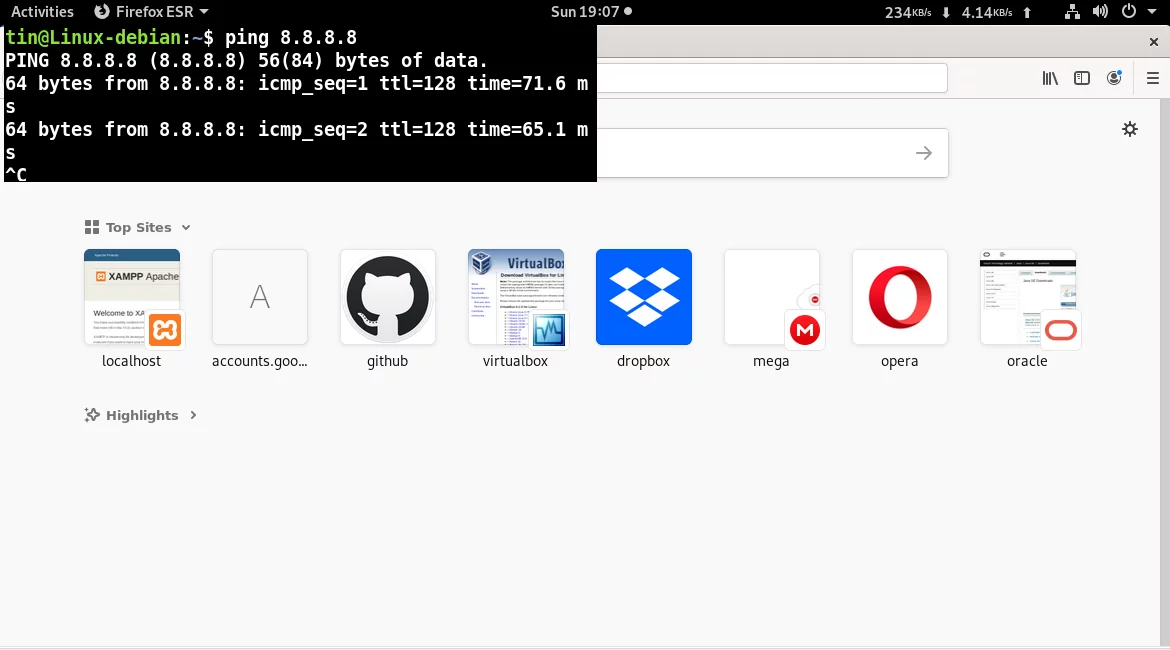The height and width of the screenshot is (650, 1170).
Task: Expand the Highlights section chevron
Action: pos(193,415)
